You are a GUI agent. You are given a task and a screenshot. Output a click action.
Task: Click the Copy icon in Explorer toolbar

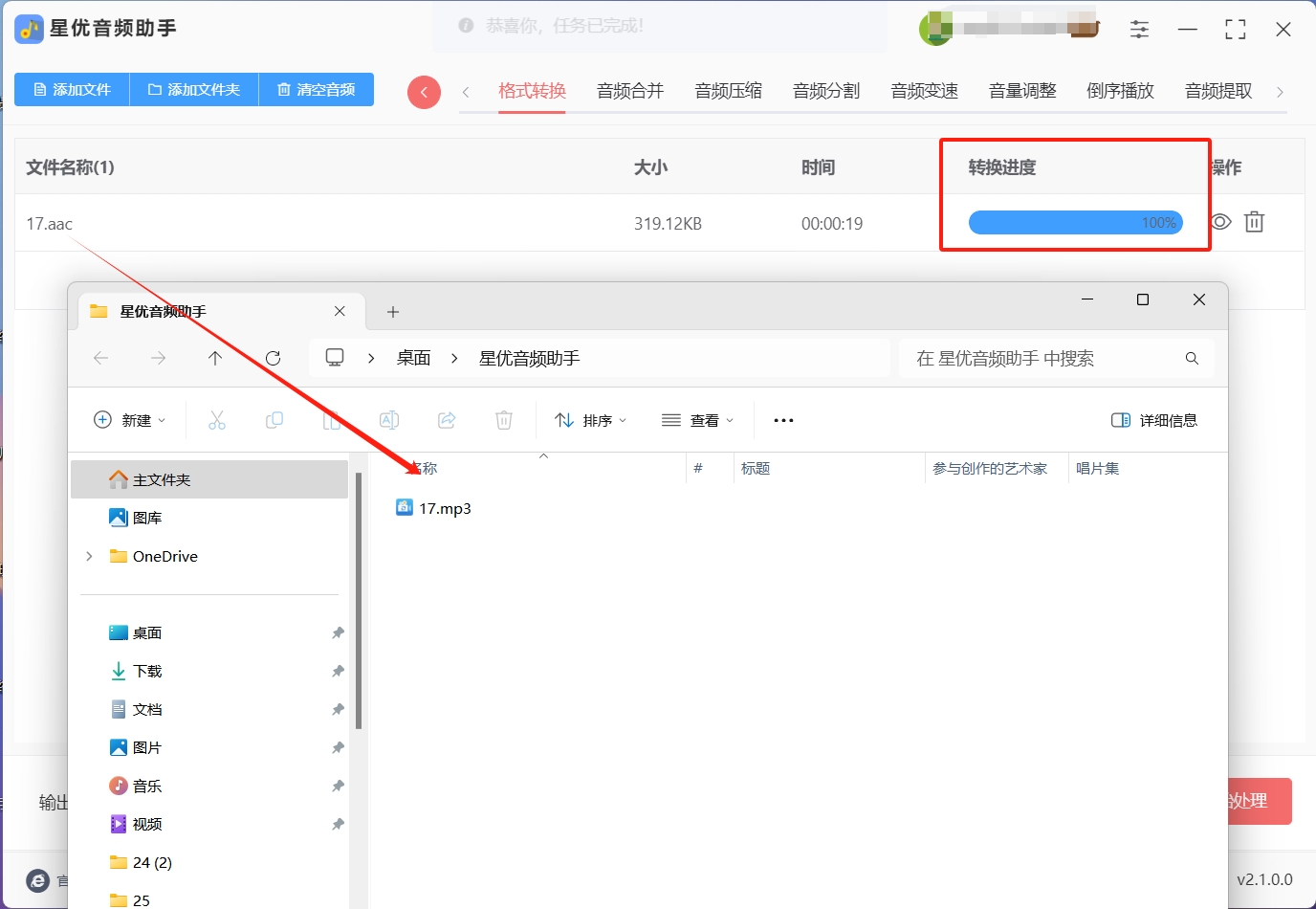click(x=274, y=420)
